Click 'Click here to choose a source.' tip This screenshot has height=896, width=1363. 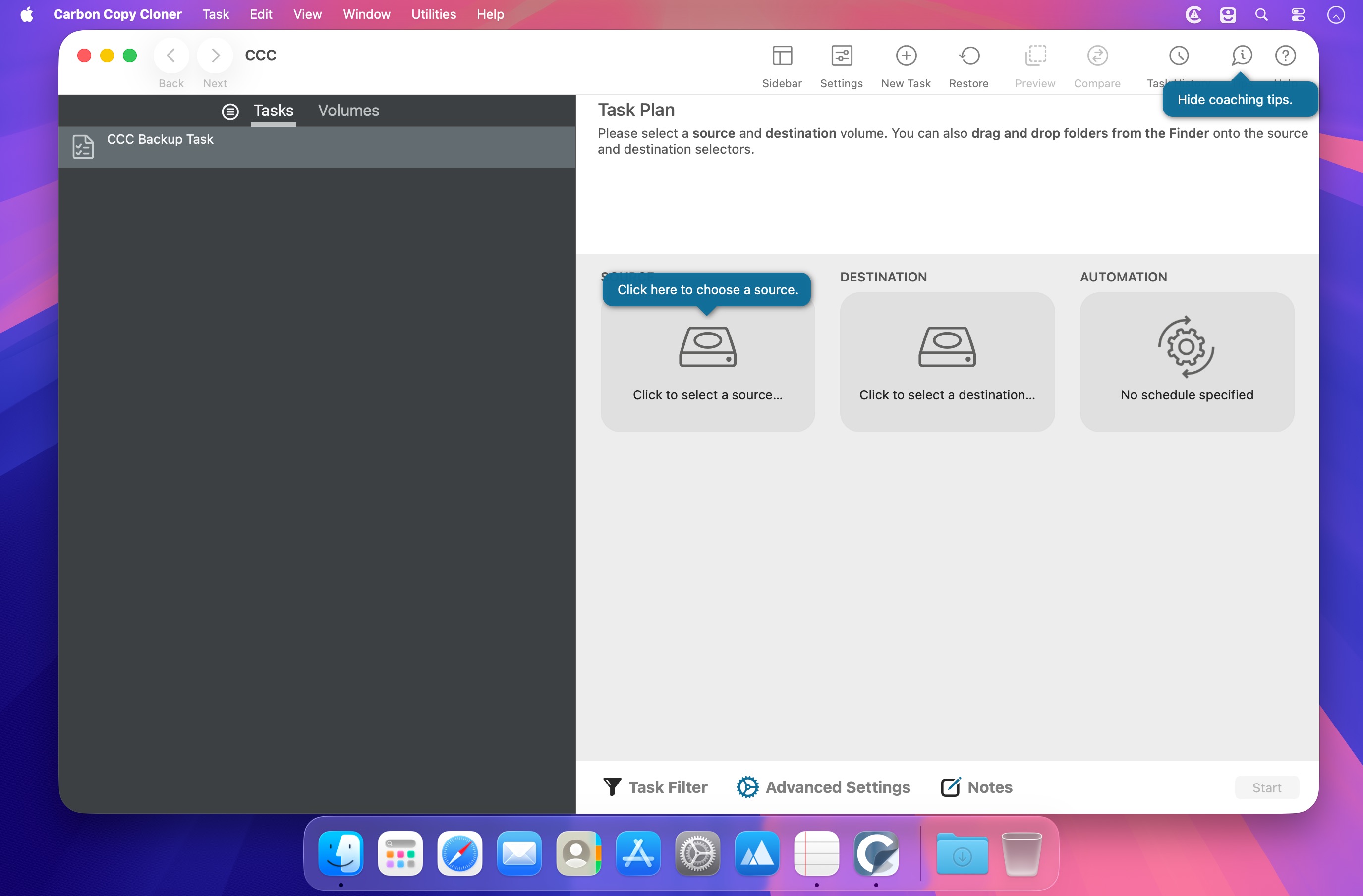[x=707, y=290]
